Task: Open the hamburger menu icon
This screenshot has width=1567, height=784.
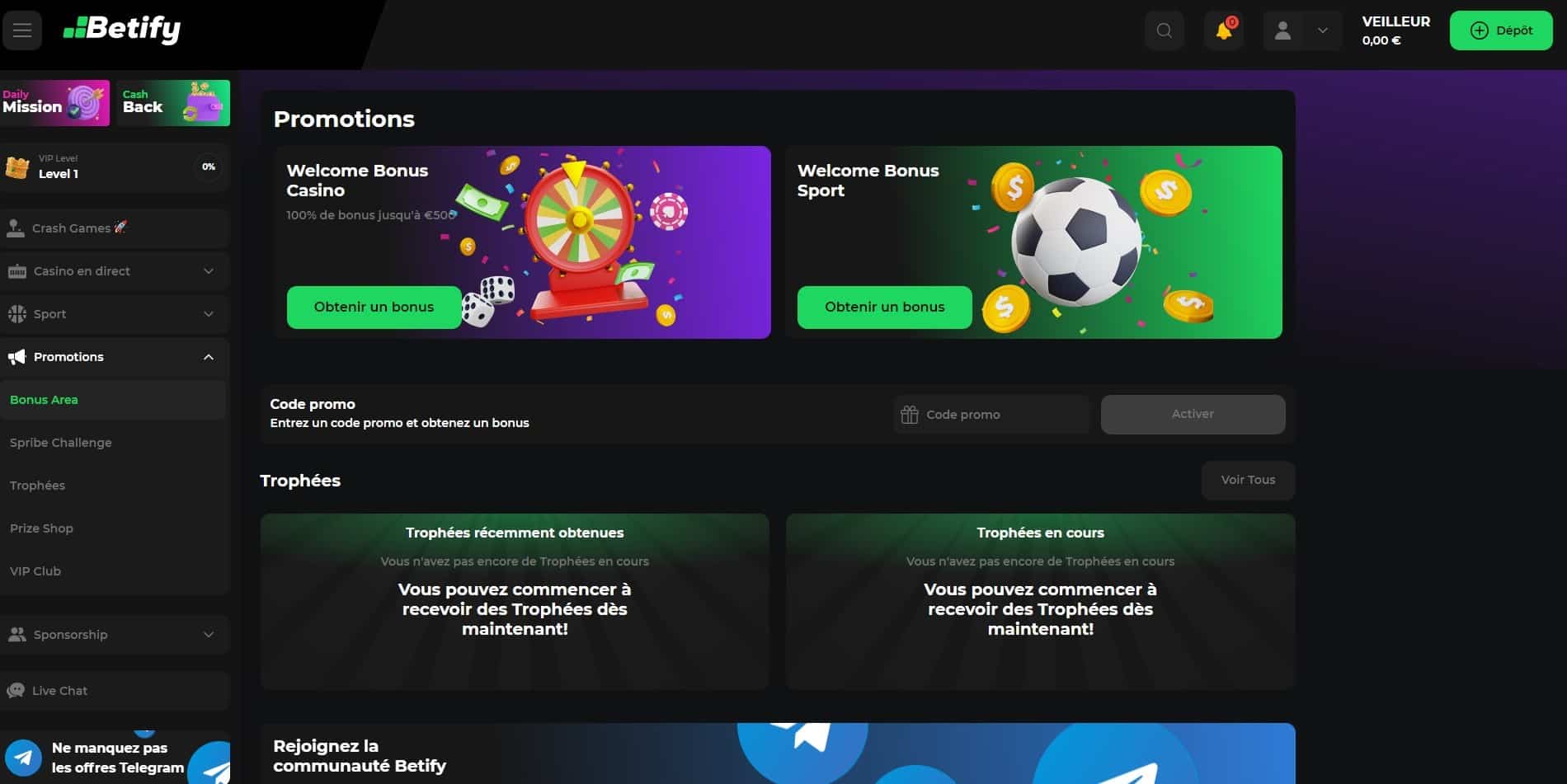Action: [22, 31]
